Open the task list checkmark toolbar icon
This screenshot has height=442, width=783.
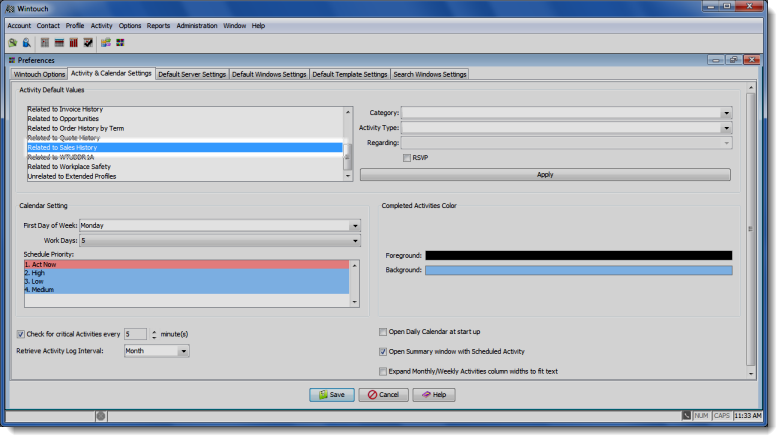(88, 43)
